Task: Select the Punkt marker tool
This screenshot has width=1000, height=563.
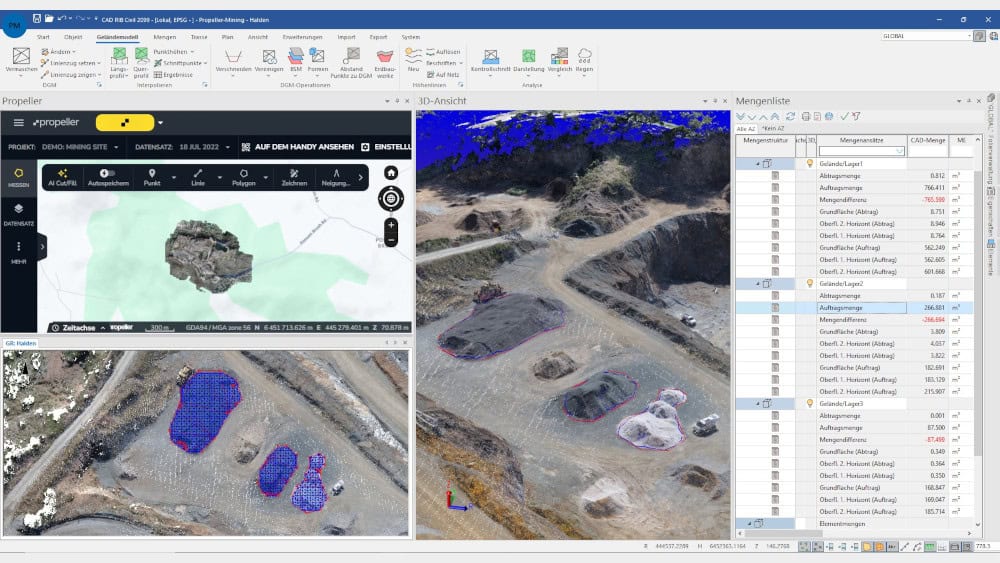Action: [x=152, y=177]
